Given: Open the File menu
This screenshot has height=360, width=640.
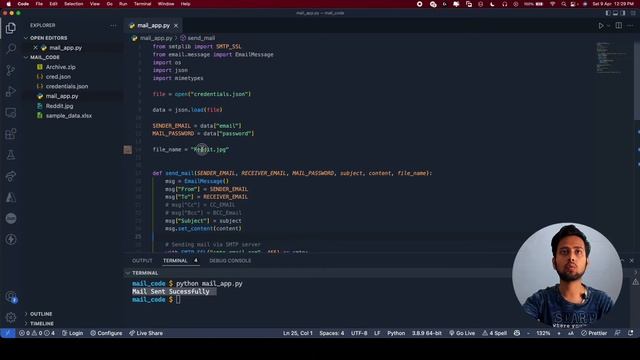Looking at the screenshot, I should 39,4.
